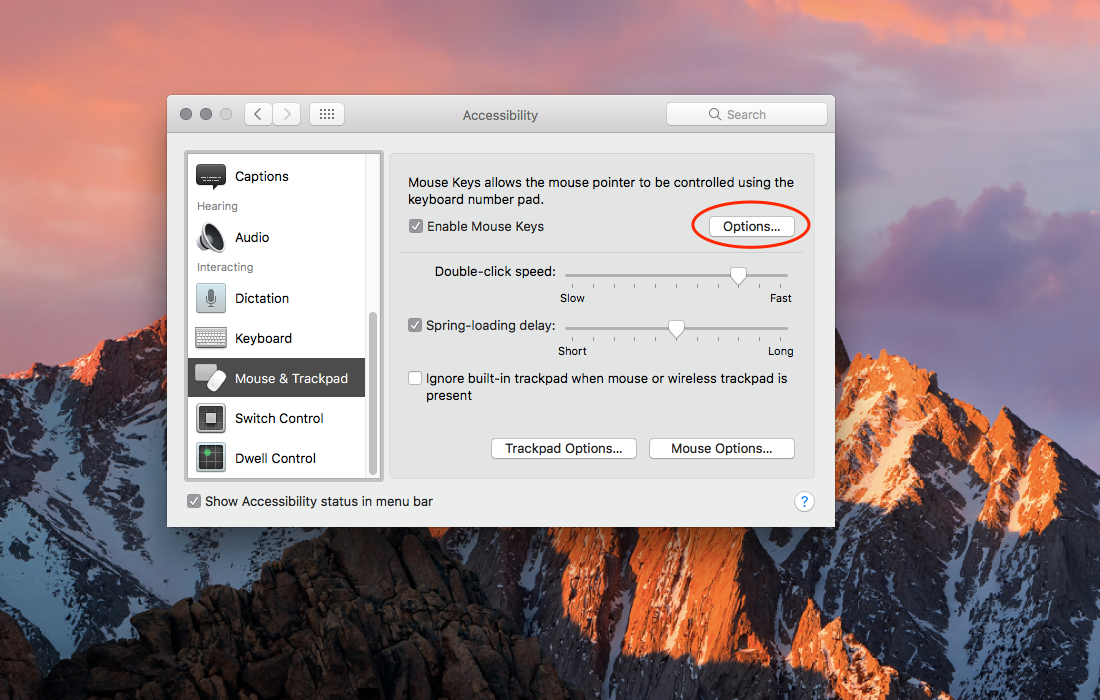Click the Dictation microphone icon
Screen dimensions: 1100x700
tap(210, 298)
